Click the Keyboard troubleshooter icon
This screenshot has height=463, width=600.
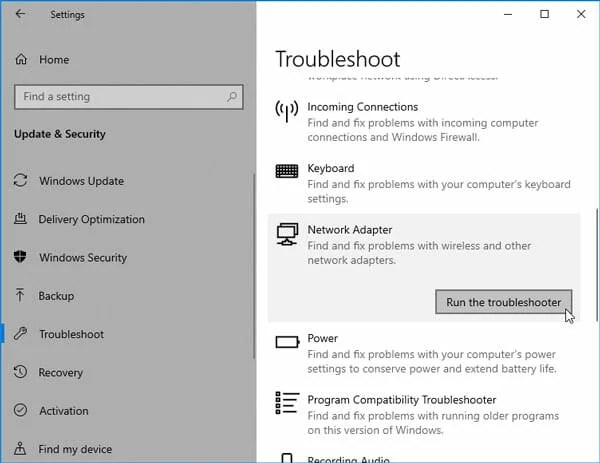click(x=287, y=171)
